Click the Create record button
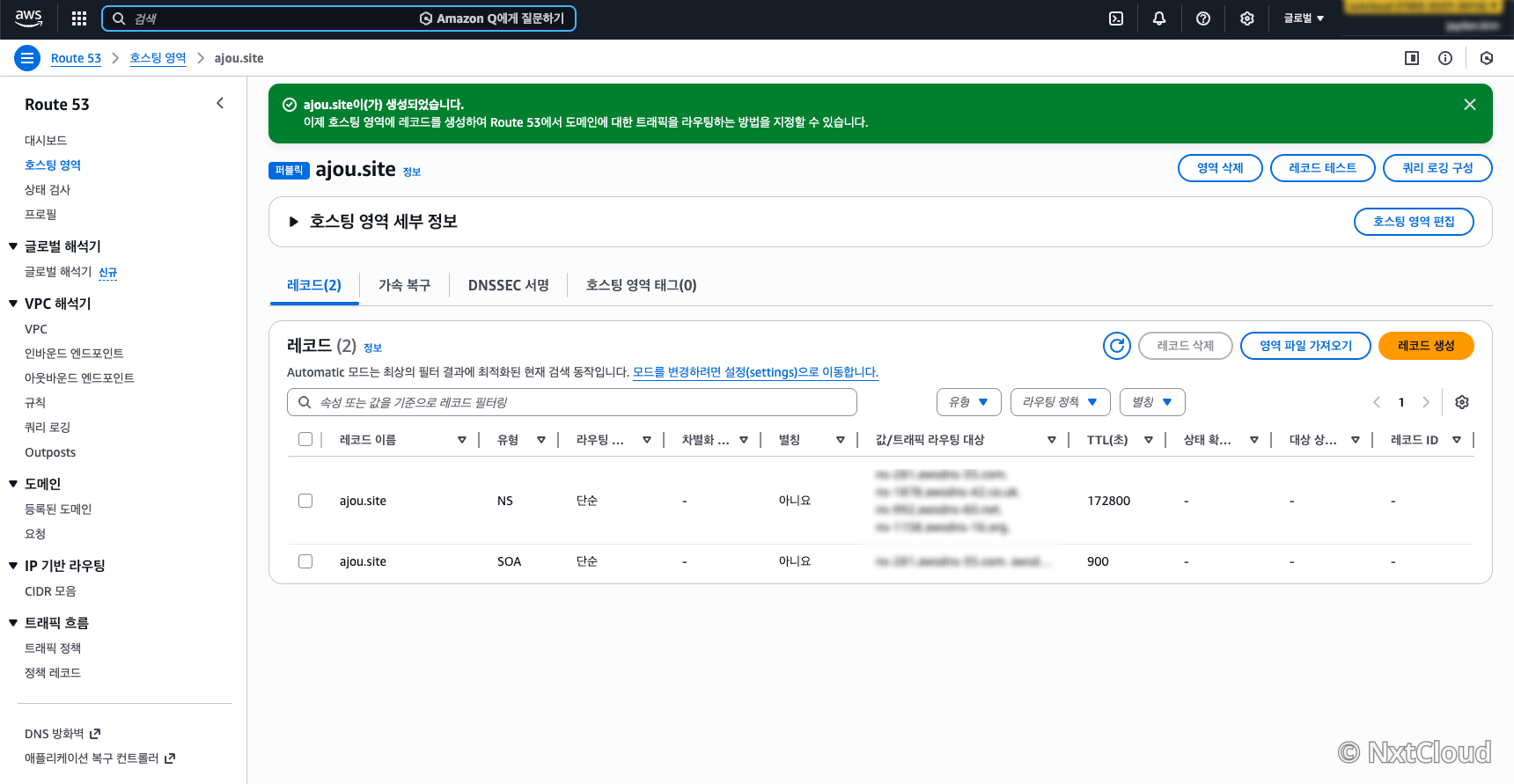Viewport: 1514px width, 784px height. click(x=1426, y=346)
